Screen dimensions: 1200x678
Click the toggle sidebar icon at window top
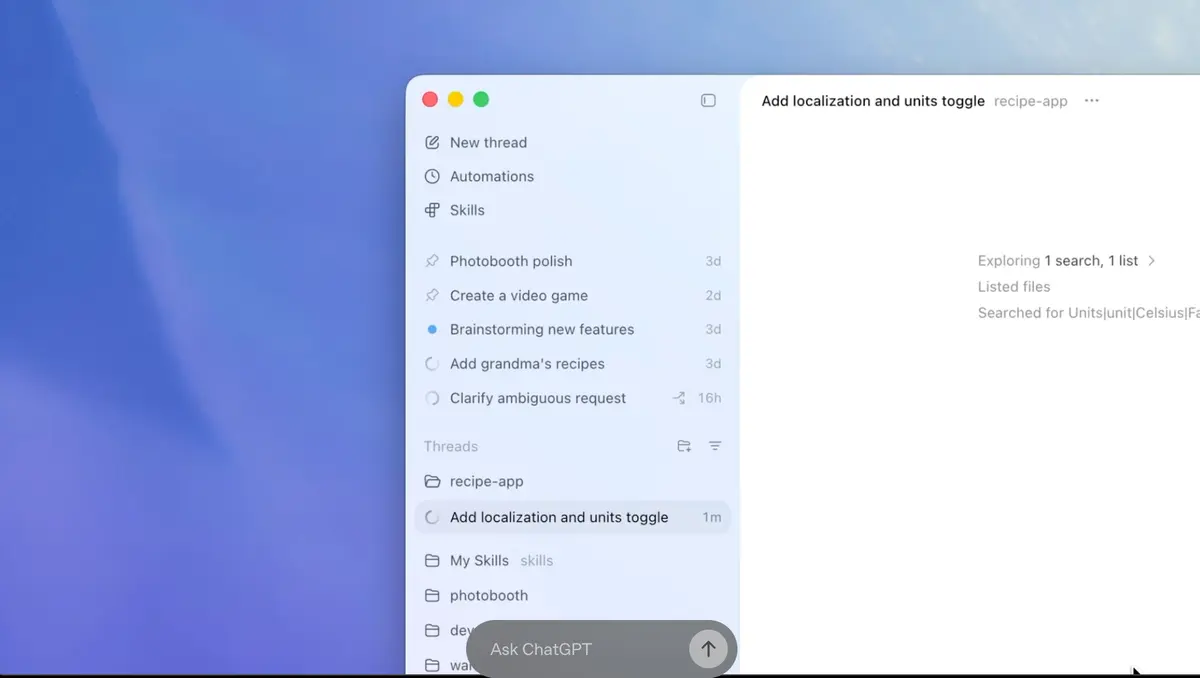click(708, 100)
